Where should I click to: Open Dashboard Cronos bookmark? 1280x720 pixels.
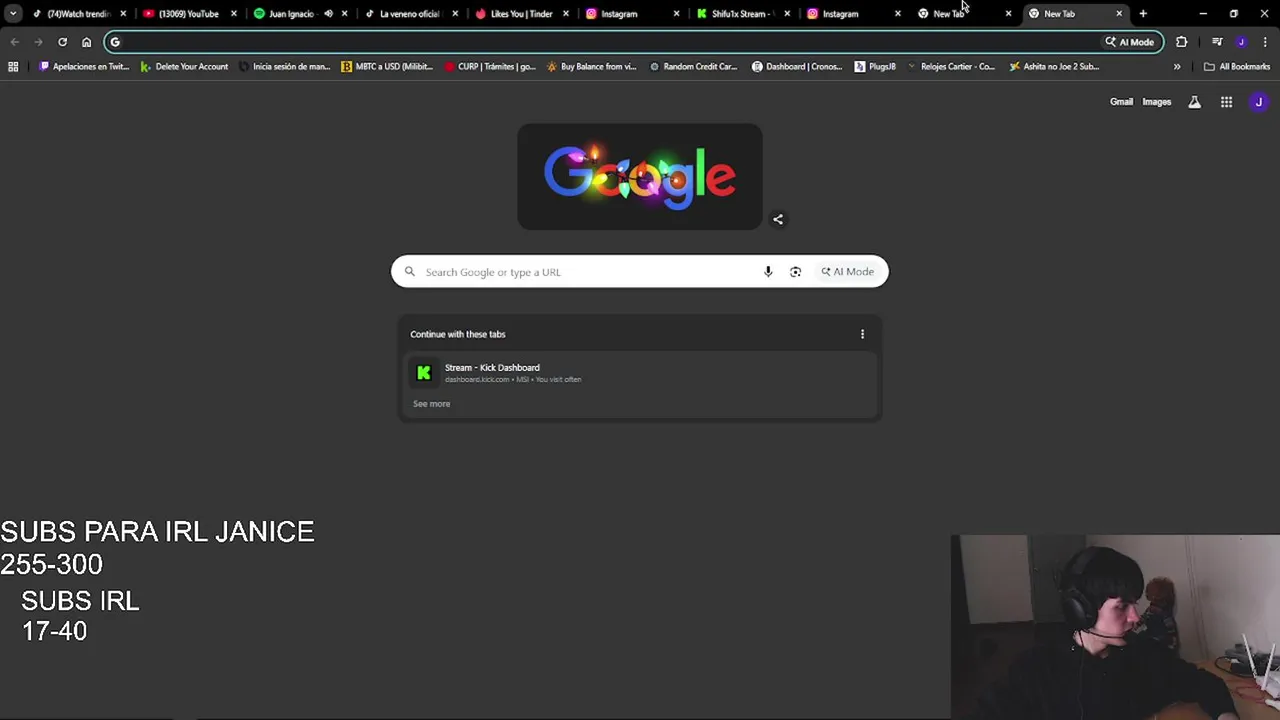[796, 67]
